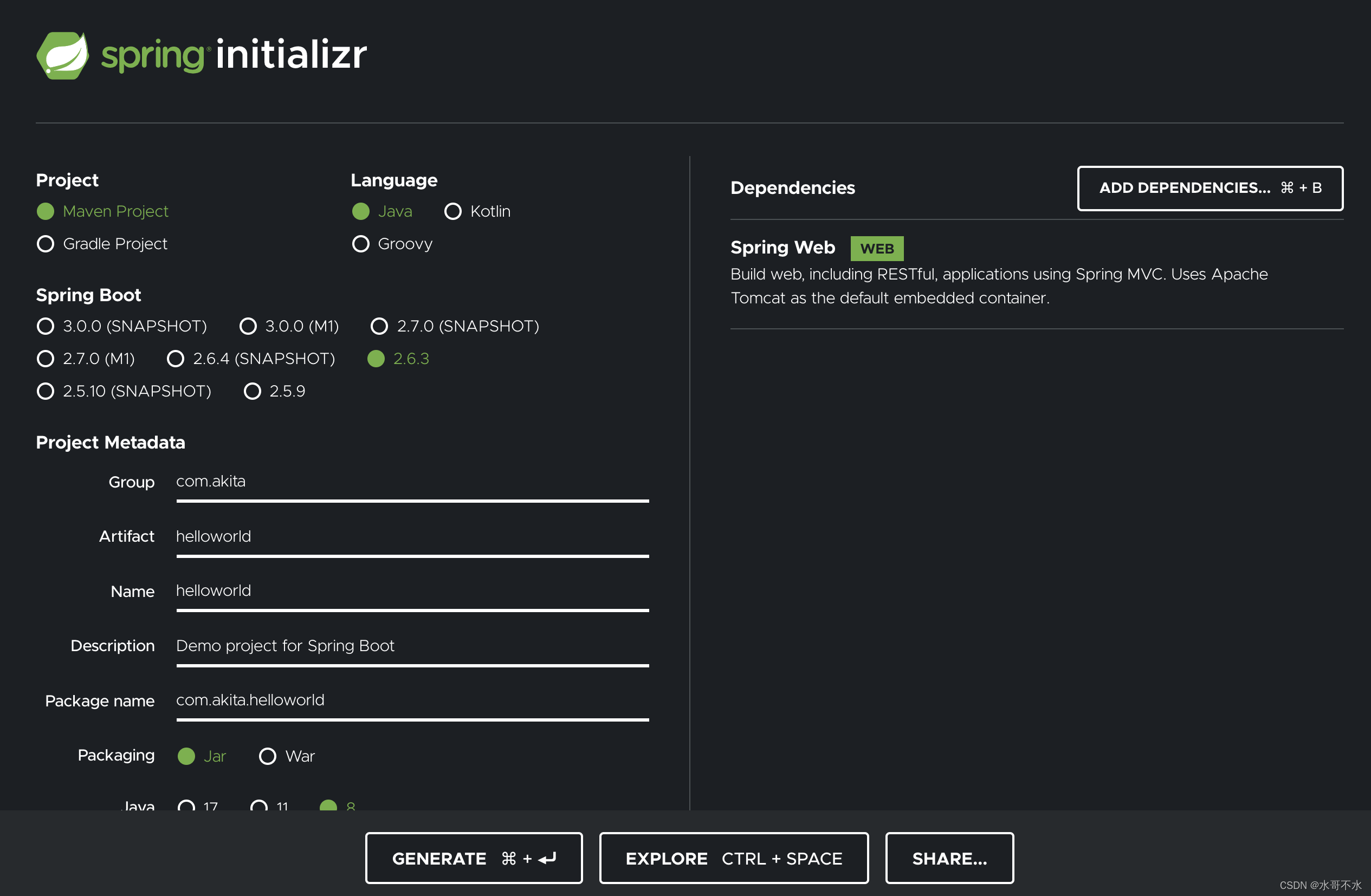The height and width of the screenshot is (896, 1371).
Task: Click the spring initializr title text
Action: pyautogui.click(x=234, y=55)
